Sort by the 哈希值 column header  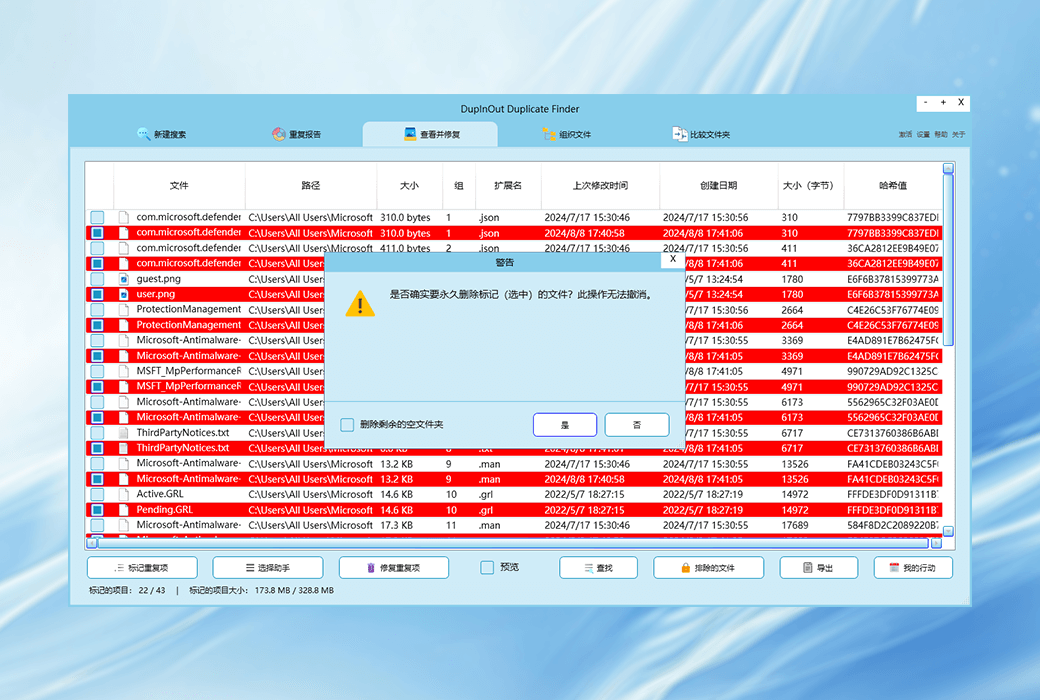(893, 186)
